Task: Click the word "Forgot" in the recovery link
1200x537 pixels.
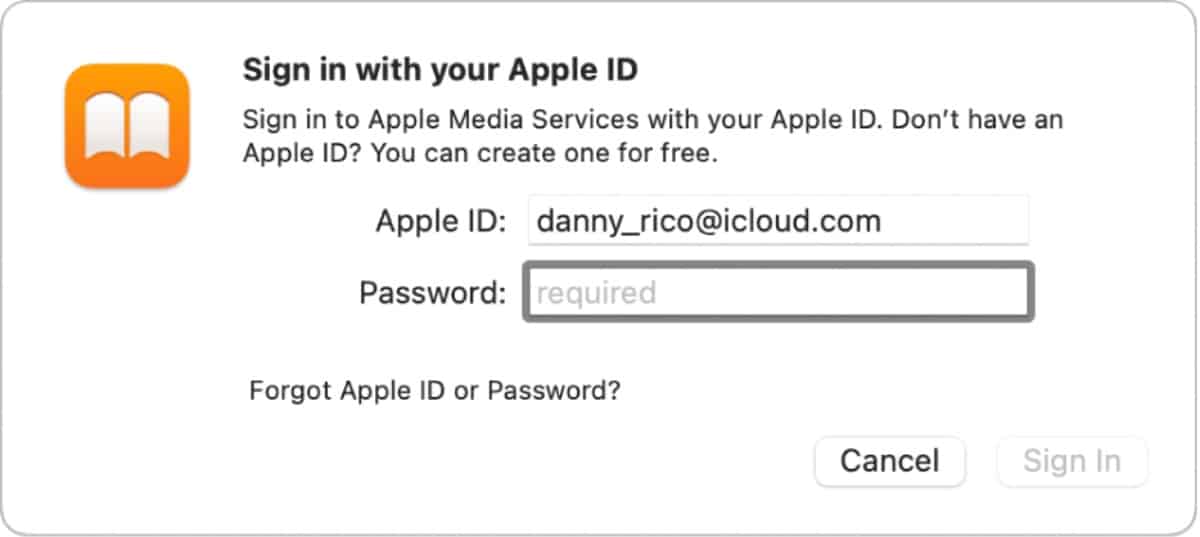Action: tap(291, 389)
